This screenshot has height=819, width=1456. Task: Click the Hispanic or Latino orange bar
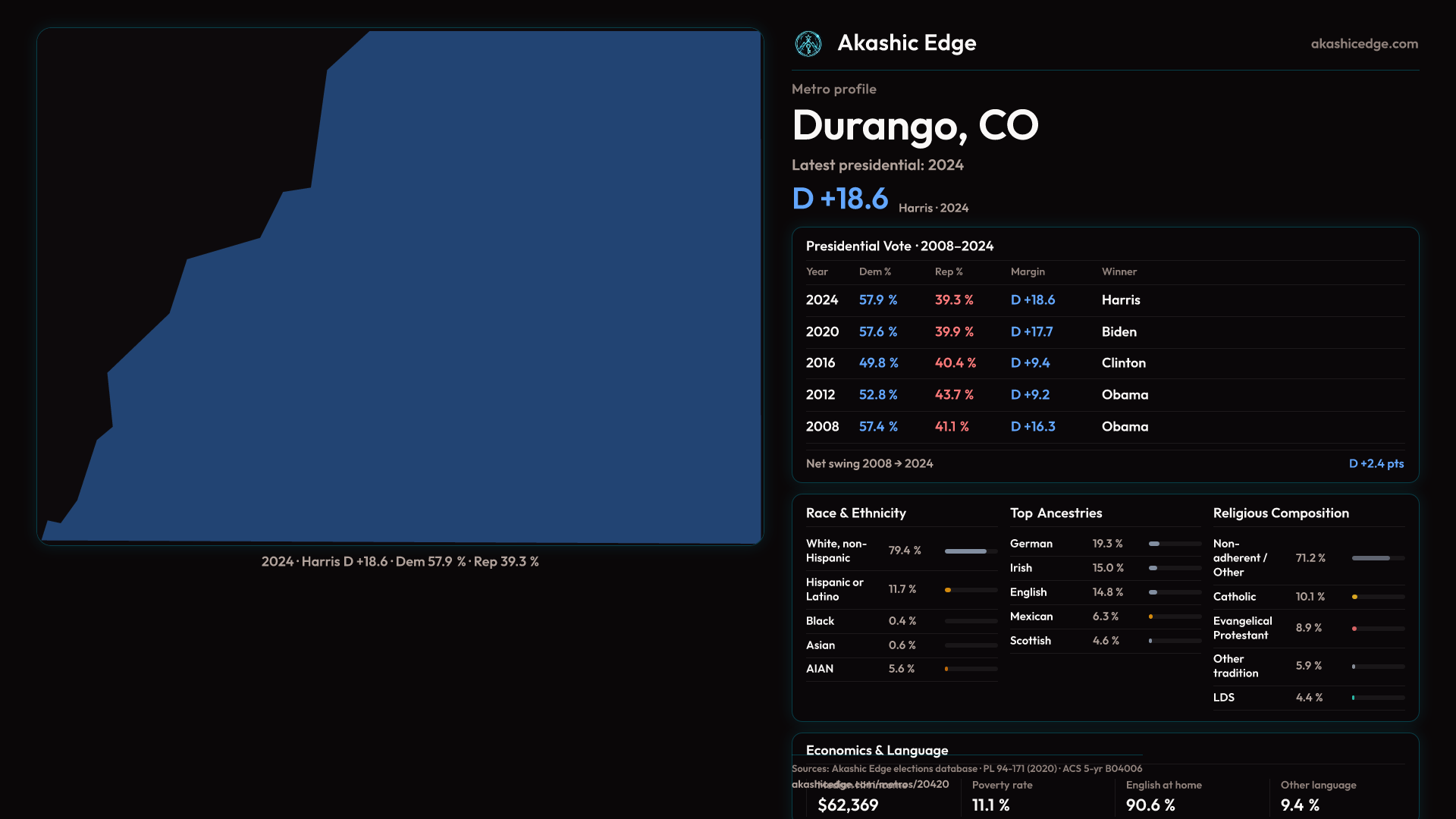948,590
